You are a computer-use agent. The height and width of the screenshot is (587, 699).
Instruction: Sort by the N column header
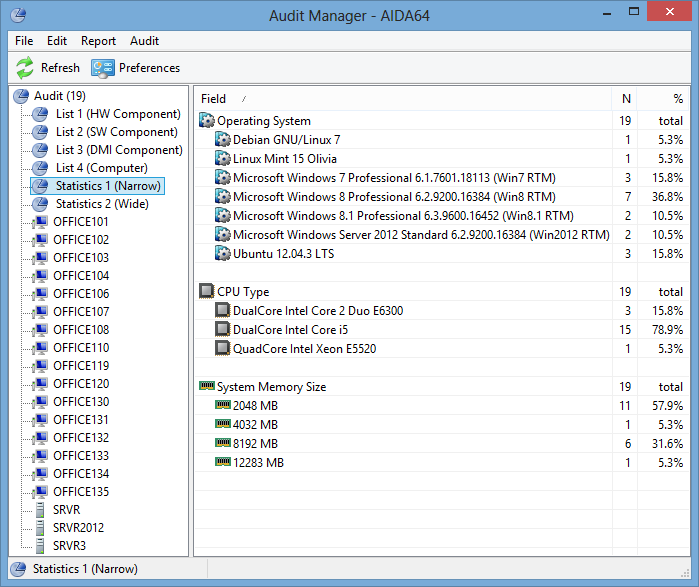tap(626, 99)
